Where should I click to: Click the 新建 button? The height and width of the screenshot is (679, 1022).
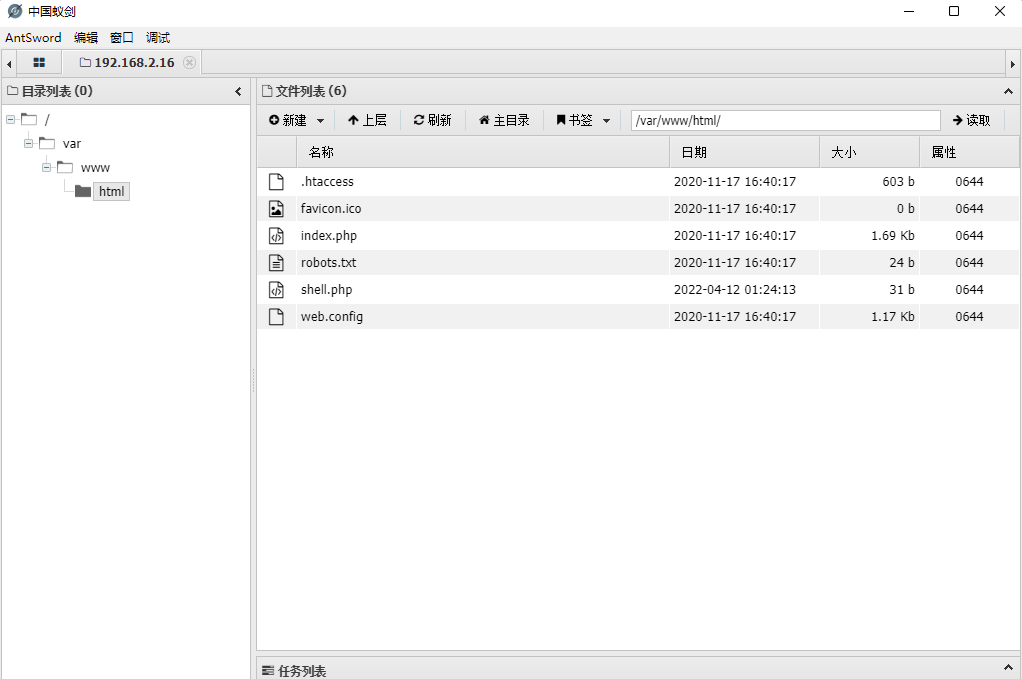(x=288, y=121)
